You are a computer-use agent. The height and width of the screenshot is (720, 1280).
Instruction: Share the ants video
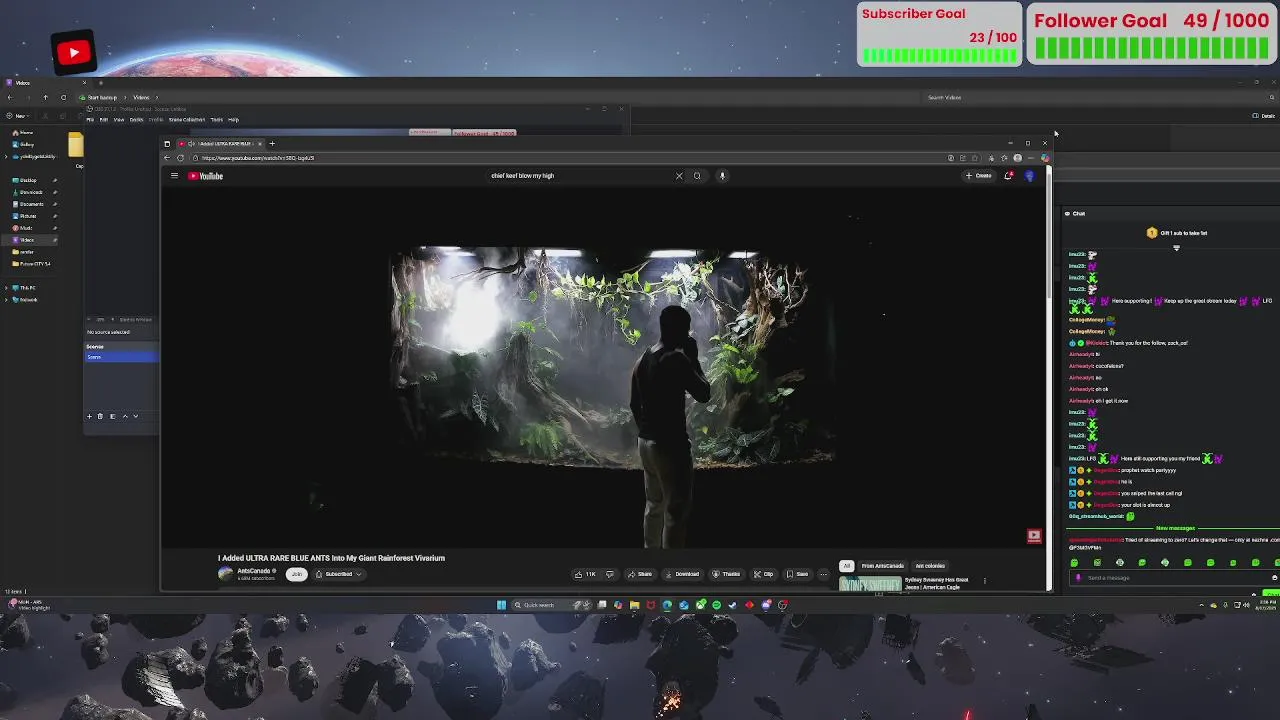pos(640,574)
